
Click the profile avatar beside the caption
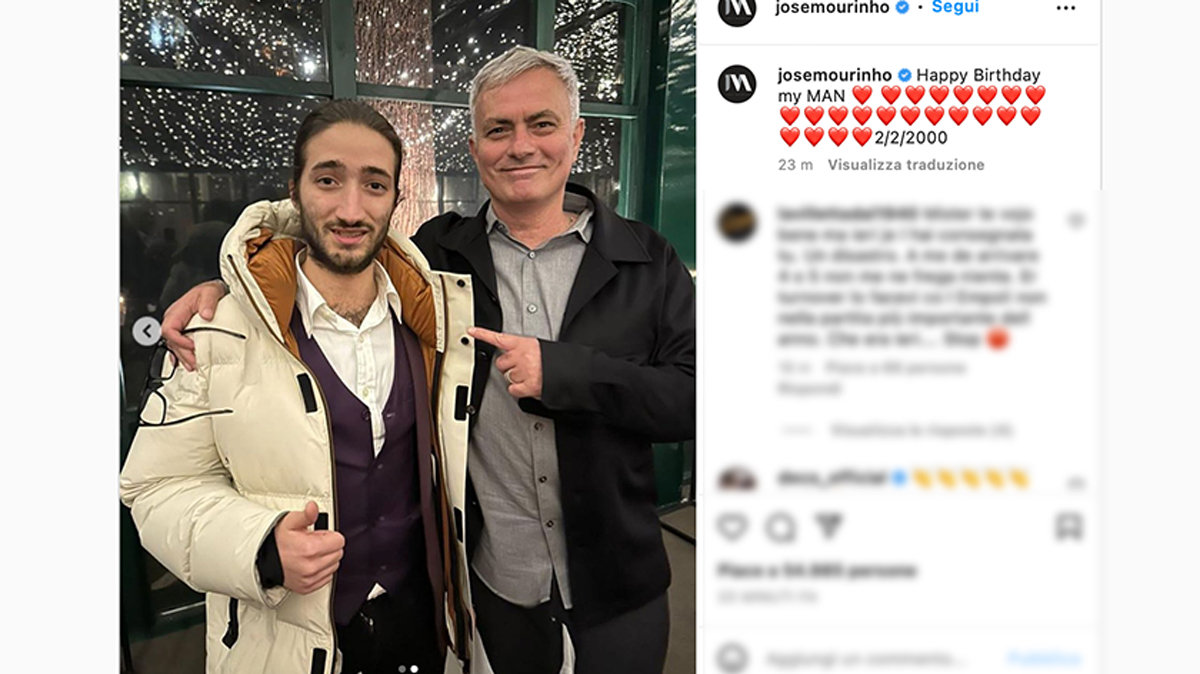pos(737,84)
